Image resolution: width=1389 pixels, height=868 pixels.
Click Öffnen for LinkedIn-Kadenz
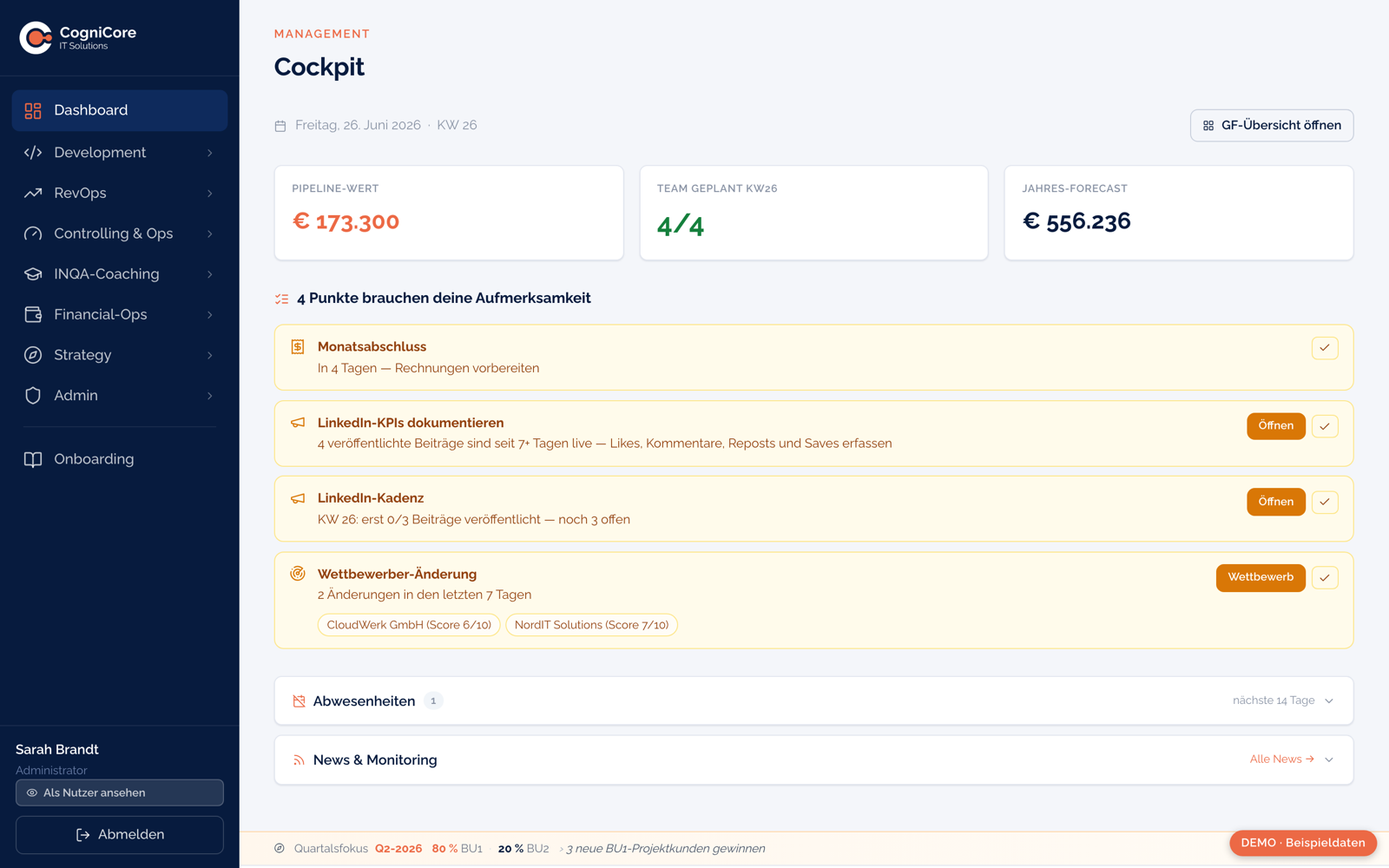click(x=1276, y=502)
